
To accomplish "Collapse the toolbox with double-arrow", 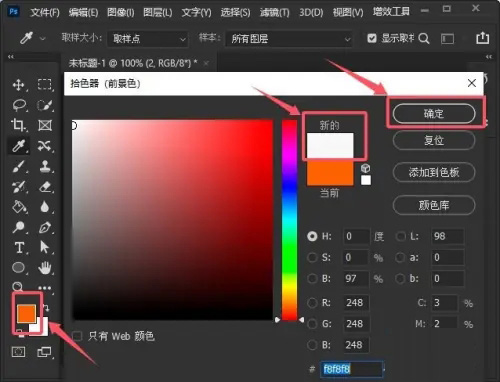I will pyautogui.click(x=11, y=57).
